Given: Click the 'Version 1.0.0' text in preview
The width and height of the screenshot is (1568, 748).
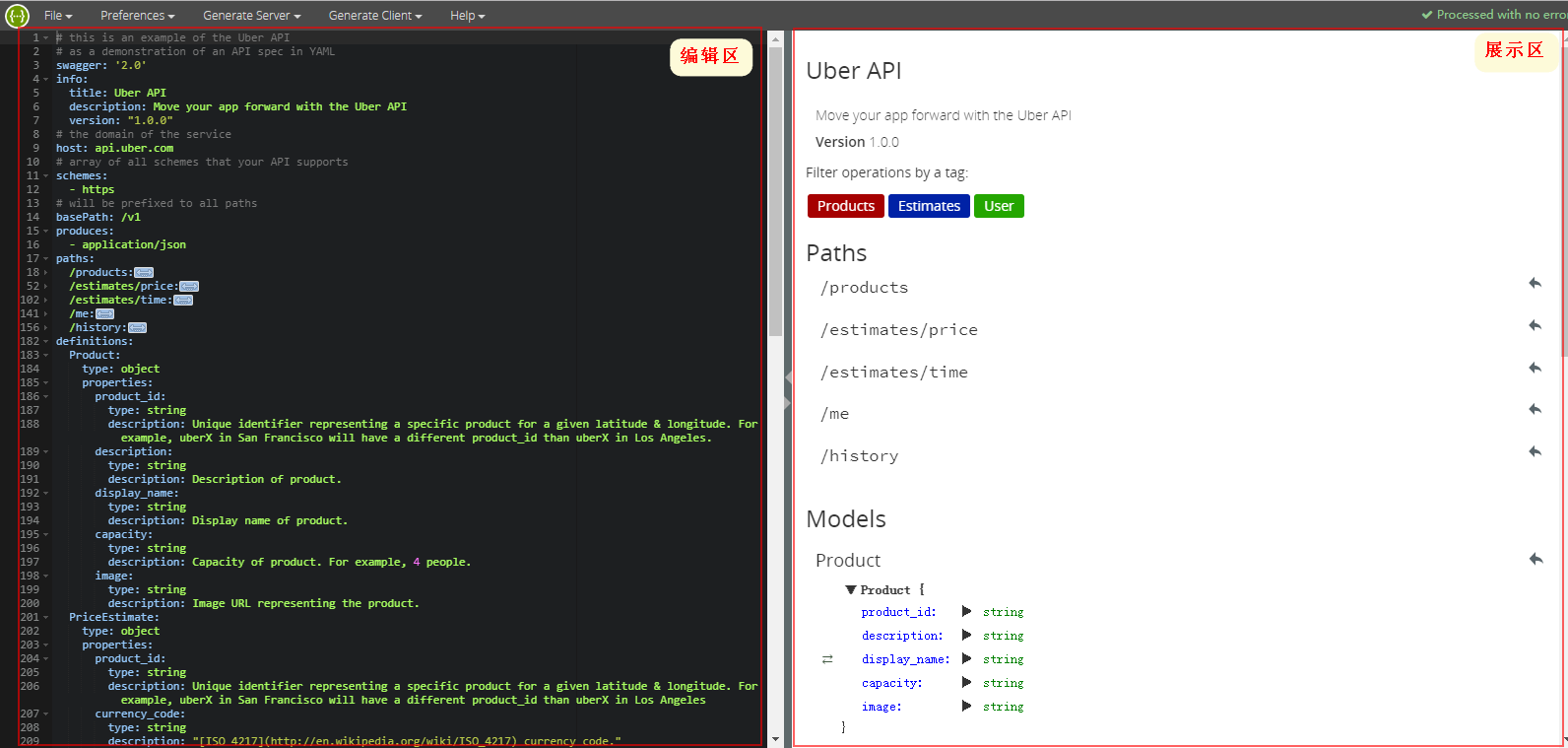Looking at the screenshot, I should coord(857,142).
